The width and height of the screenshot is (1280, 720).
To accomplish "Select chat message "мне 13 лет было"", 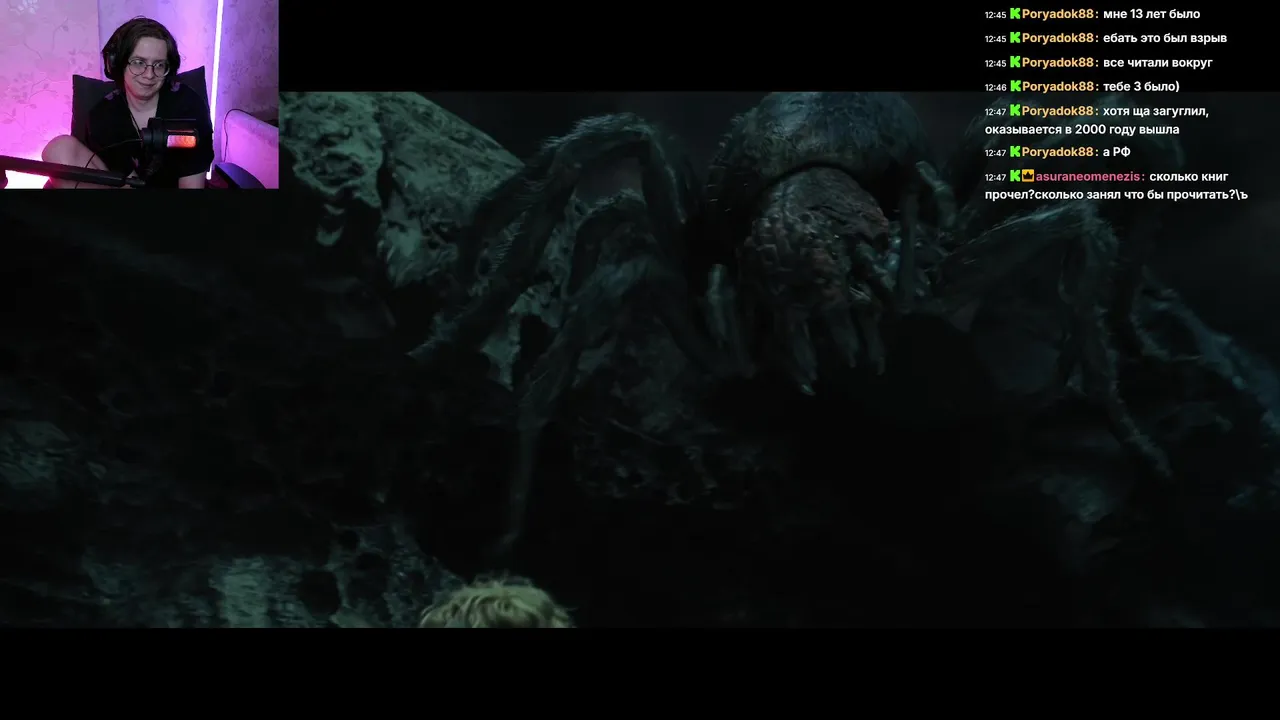I will tap(1151, 14).
